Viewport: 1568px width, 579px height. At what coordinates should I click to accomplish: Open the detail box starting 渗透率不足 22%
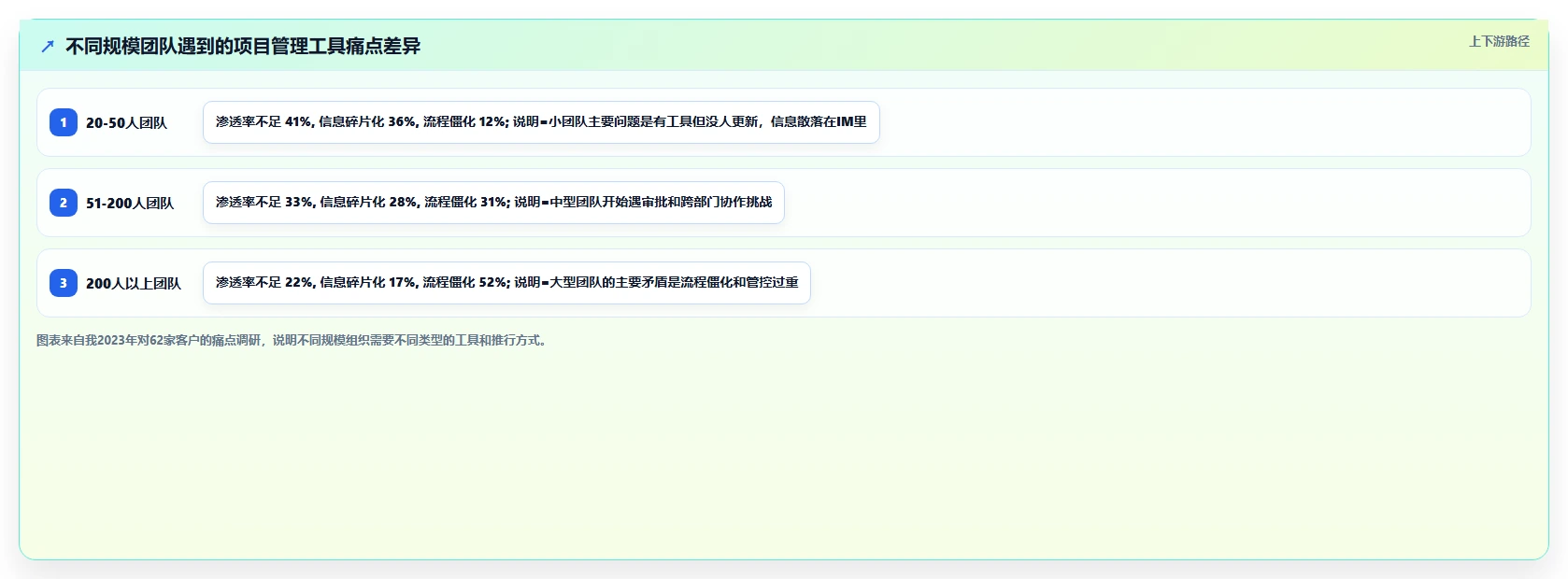(506, 283)
